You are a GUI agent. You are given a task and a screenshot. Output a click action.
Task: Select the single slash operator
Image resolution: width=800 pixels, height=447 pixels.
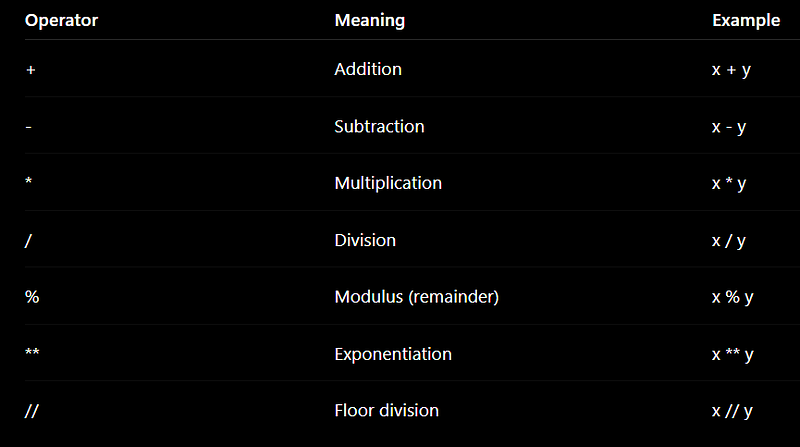pyautogui.click(x=28, y=240)
